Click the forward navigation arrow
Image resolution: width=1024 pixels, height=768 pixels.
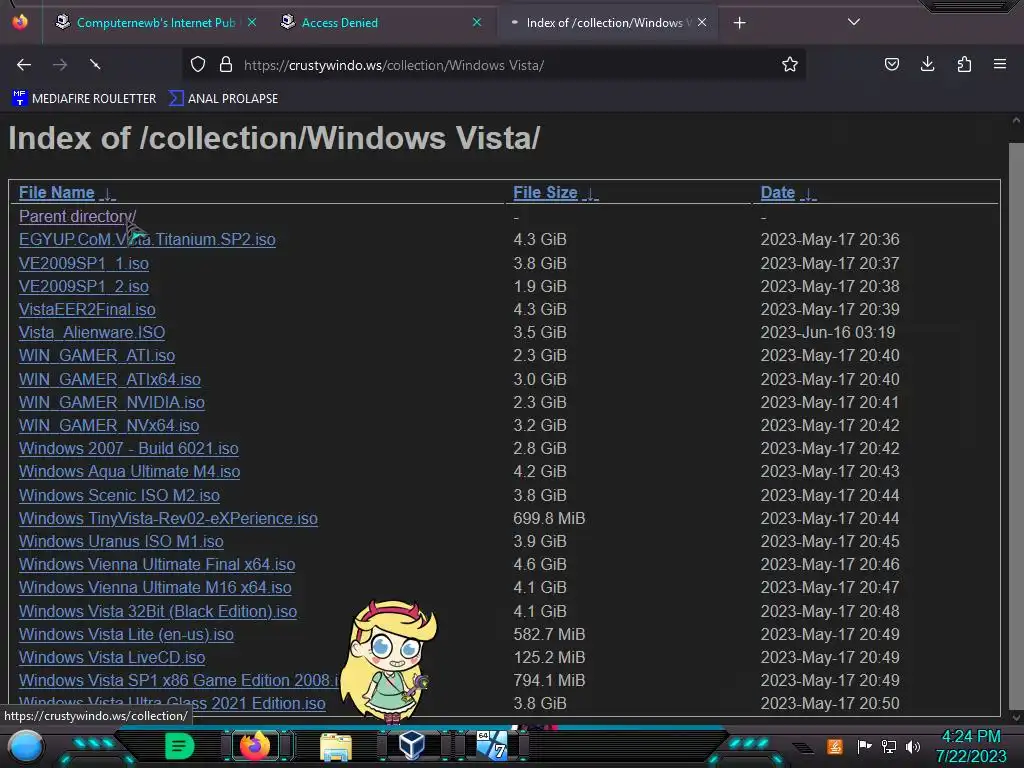[60, 65]
